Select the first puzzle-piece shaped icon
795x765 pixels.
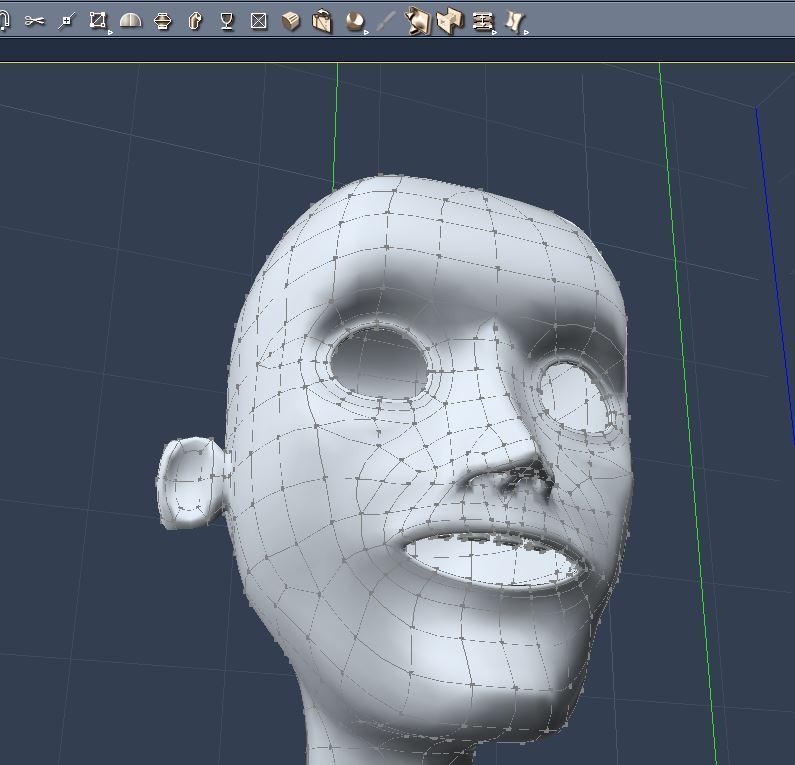(418, 20)
